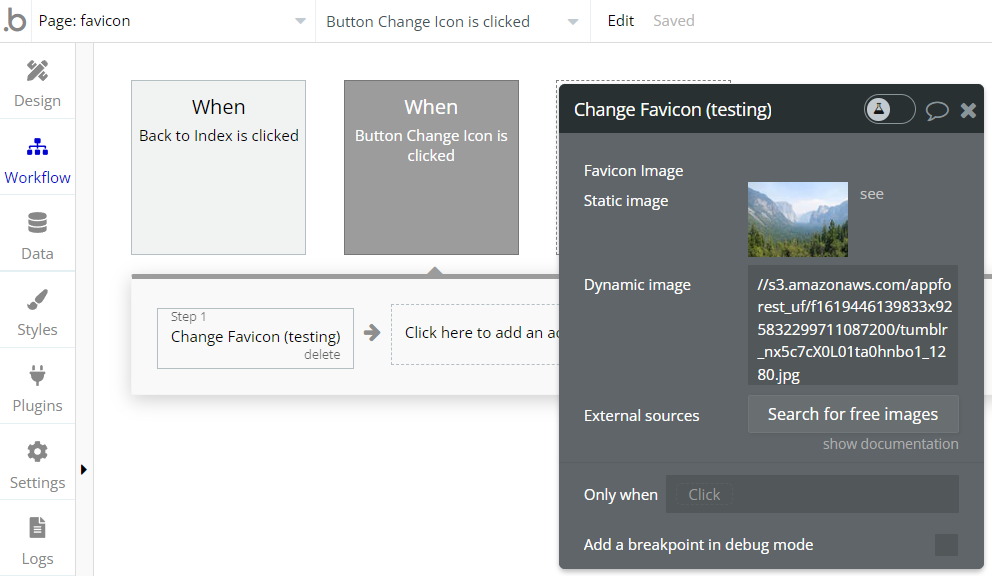Image resolution: width=992 pixels, height=576 pixels.
Task: Open the Logs document icon
Action: click(37, 528)
